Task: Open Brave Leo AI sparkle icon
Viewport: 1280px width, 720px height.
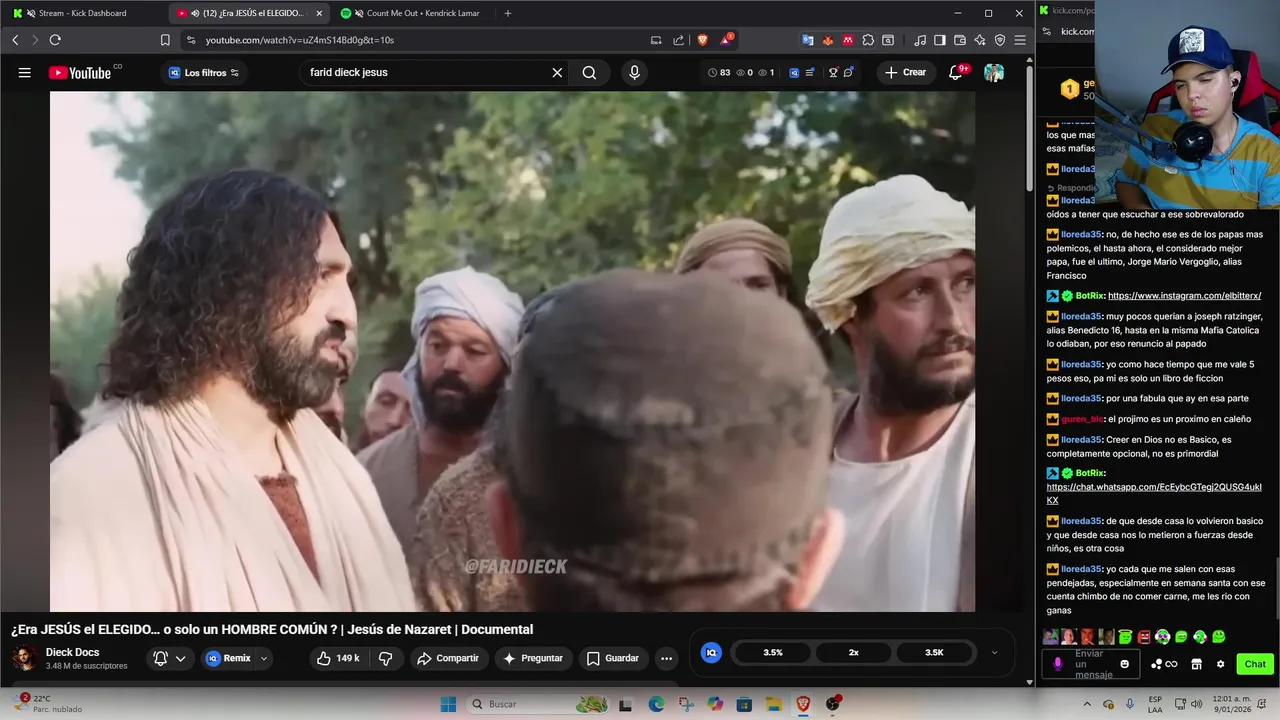Action: pyautogui.click(x=980, y=40)
